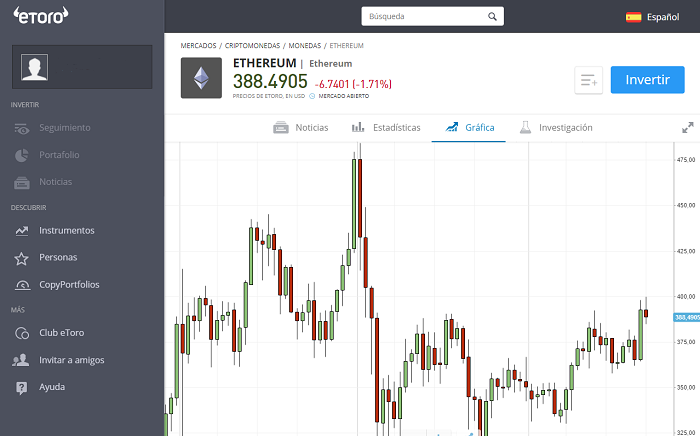This screenshot has height=436, width=700.
Task: Click the Estadísticas bar chart icon
Action: 358,128
